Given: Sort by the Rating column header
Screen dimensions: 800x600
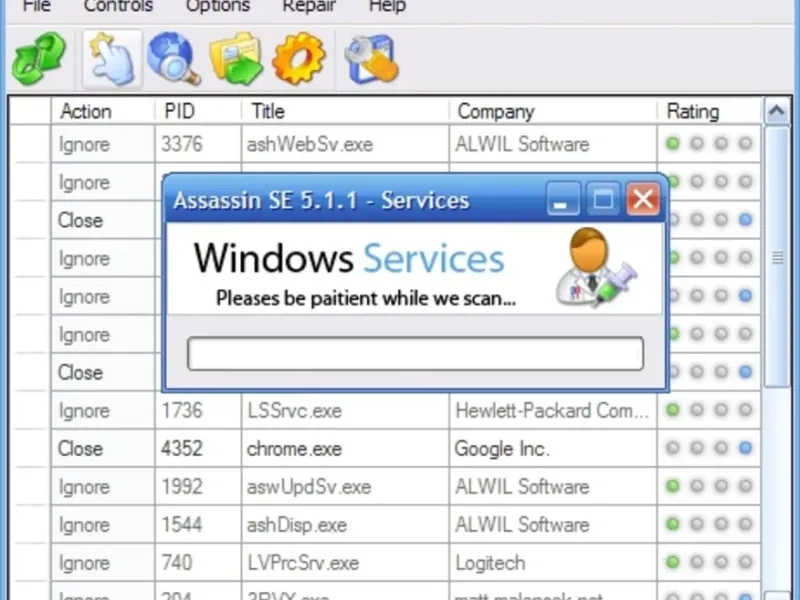Looking at the screenshot, I should tap(709, 111).
